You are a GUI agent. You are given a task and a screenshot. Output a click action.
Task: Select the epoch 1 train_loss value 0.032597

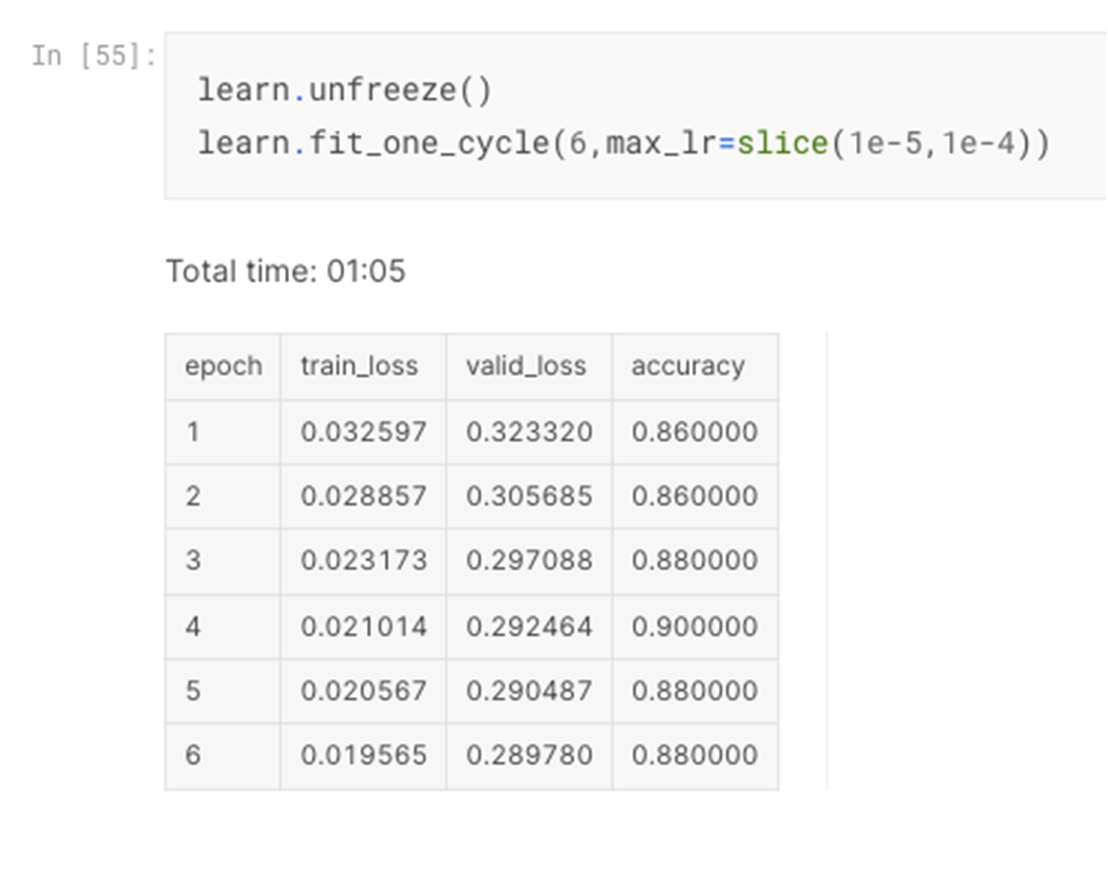(364, 432)
